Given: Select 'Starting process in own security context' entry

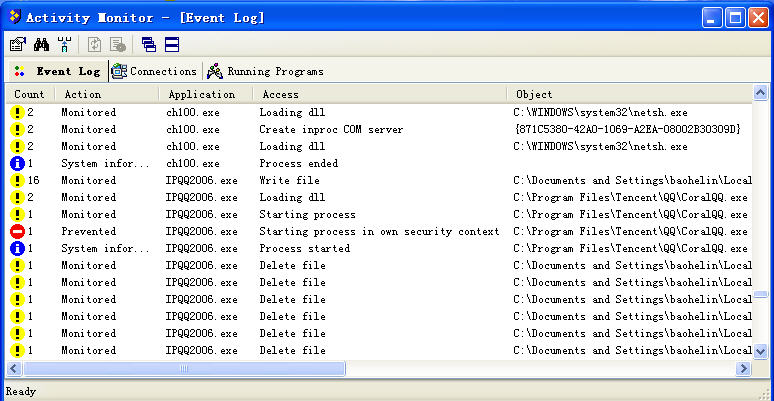Looking at the screenshot, I should click(x=379, y=231).
